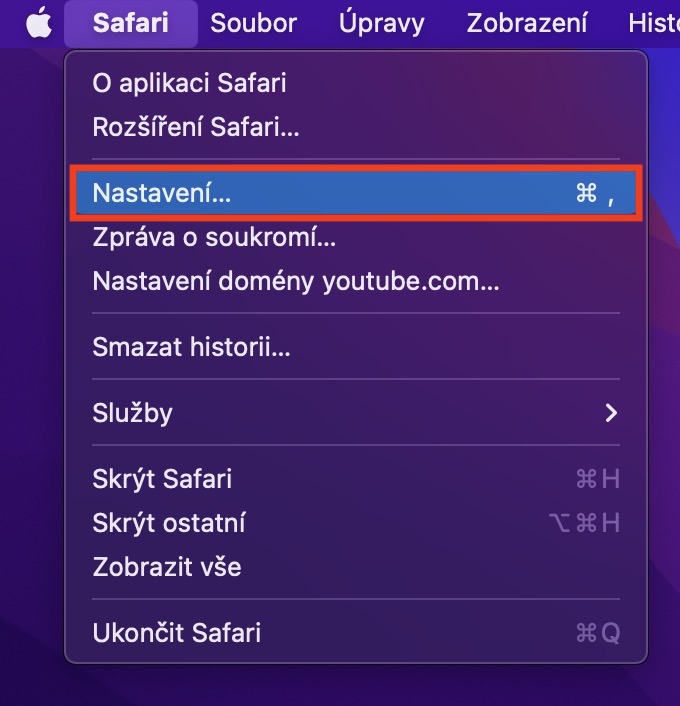The height and width of the screenshot is (706, 680).
Task: Click Smazat historii…
Action: pyautogui.click(x=192, y=347)
